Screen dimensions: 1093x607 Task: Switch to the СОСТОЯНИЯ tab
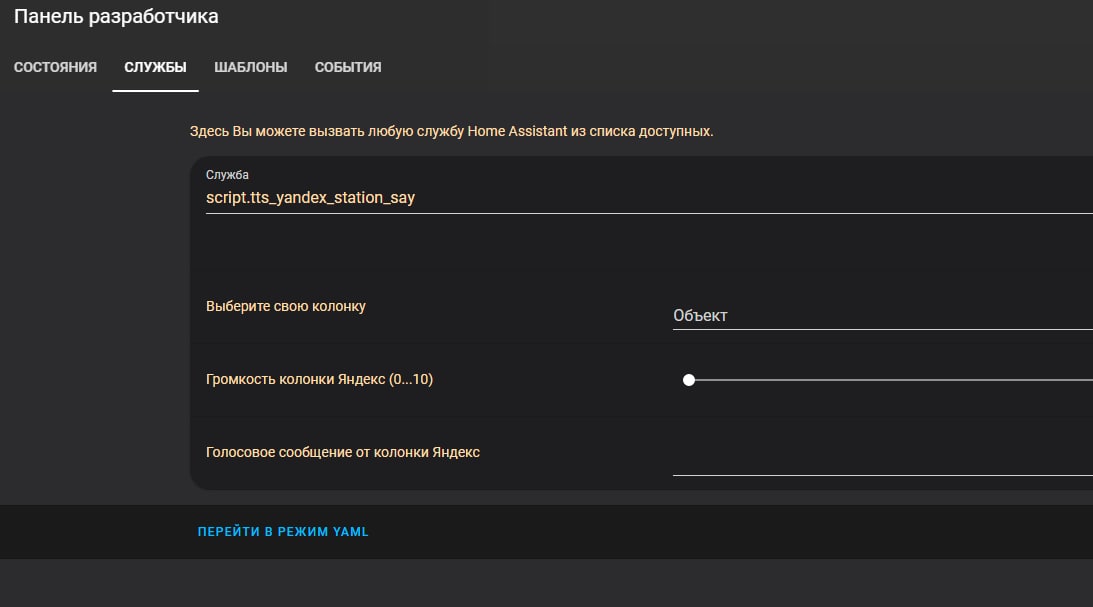click(55, 68)
